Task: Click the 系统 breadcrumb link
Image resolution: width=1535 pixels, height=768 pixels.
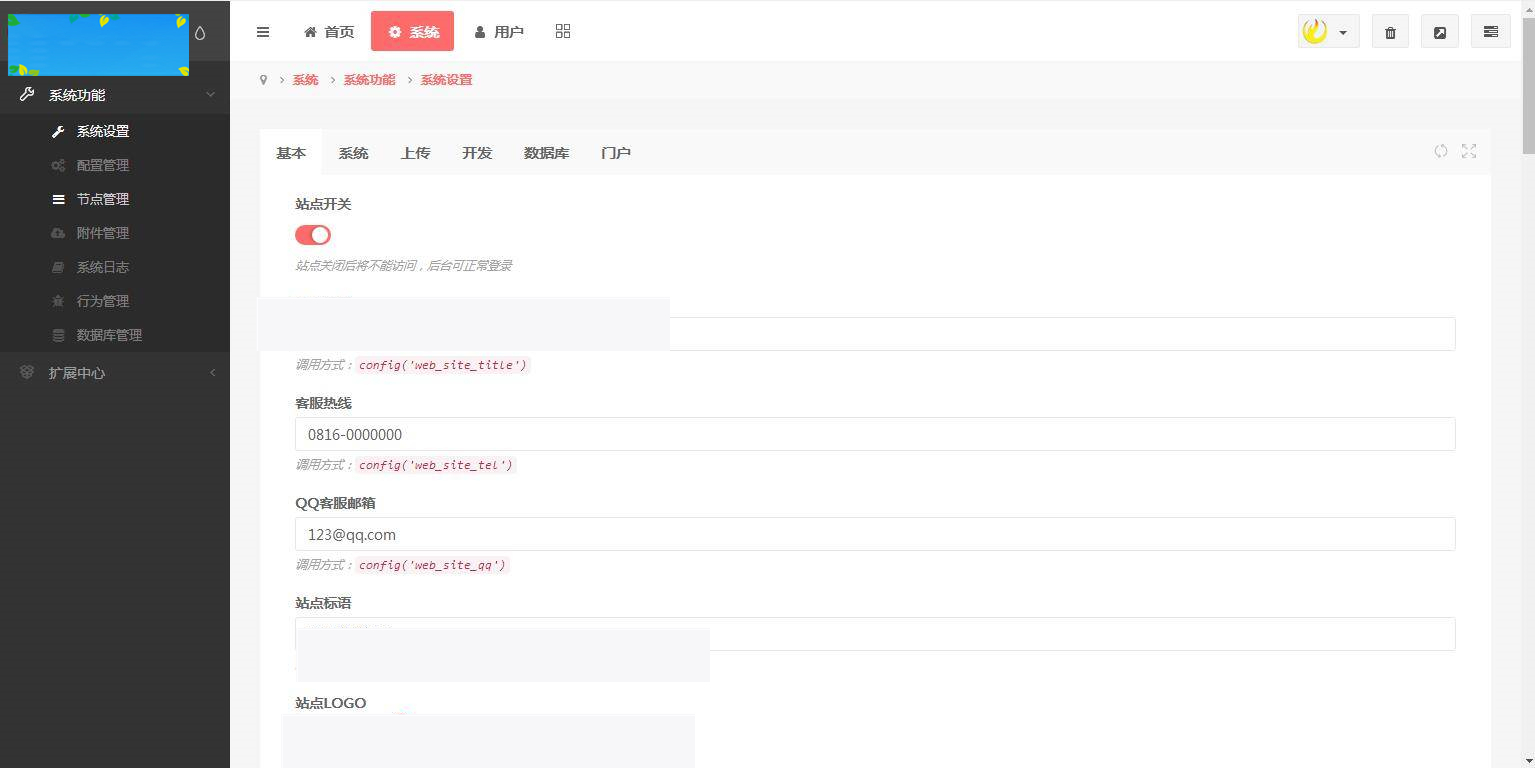Action: [305, 79]
